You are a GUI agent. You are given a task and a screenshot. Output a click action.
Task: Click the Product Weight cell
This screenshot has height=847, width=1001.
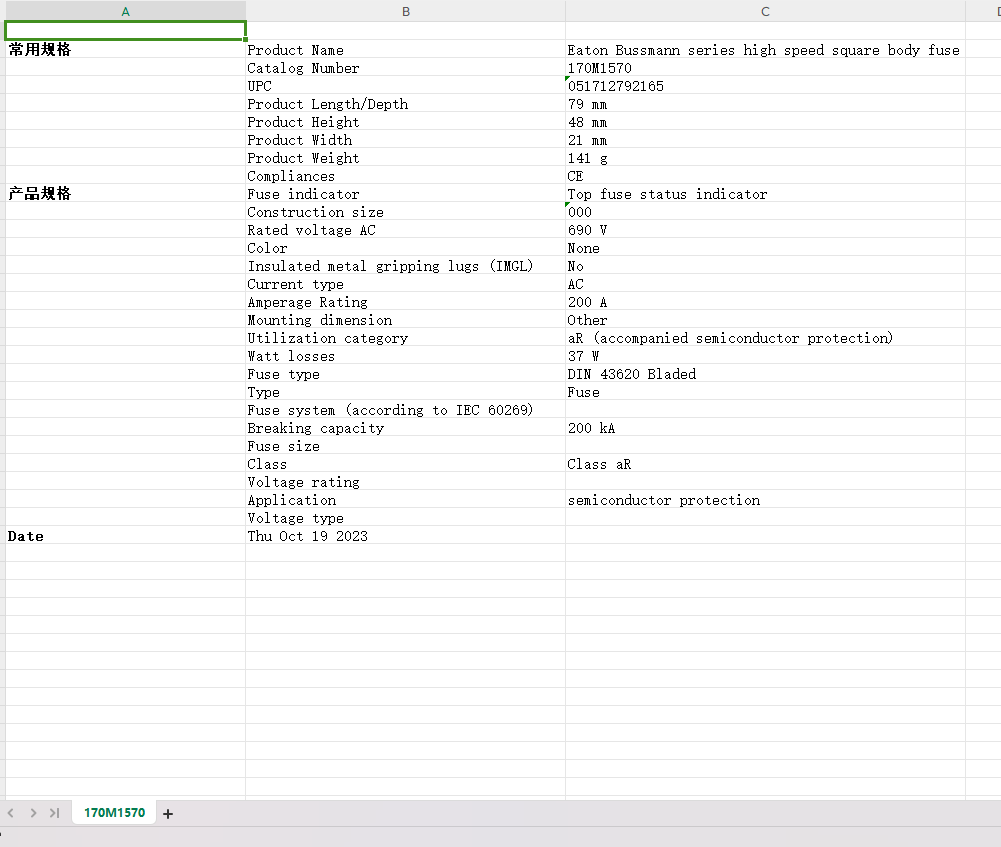405,158
